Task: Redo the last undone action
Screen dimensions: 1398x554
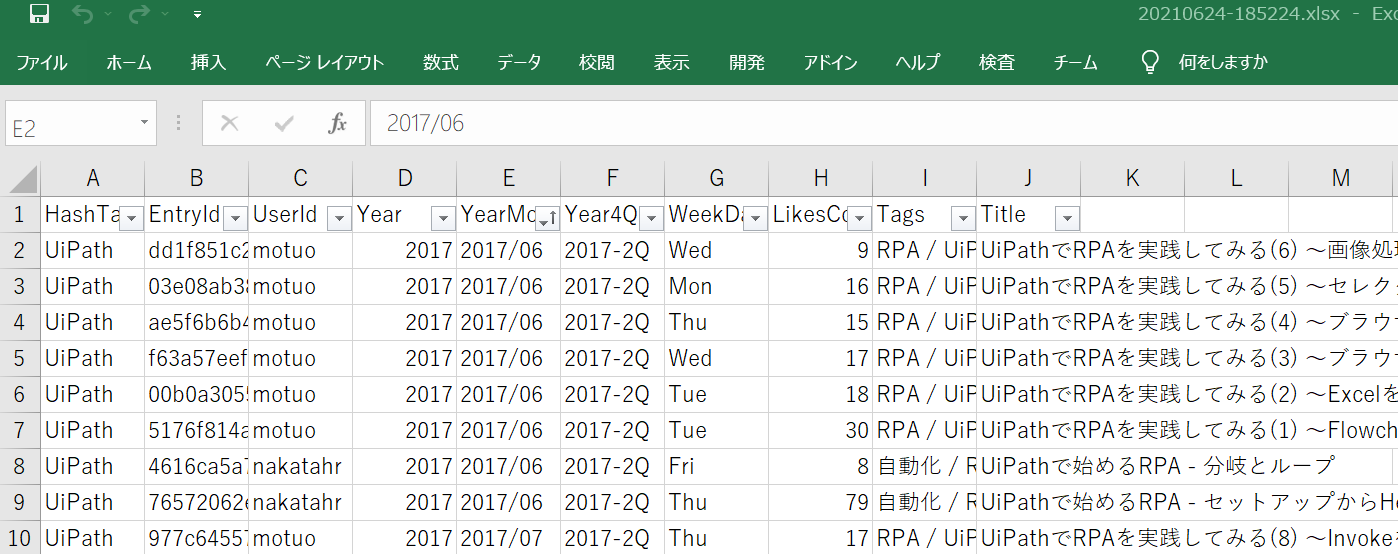Action: click(140, 14)
